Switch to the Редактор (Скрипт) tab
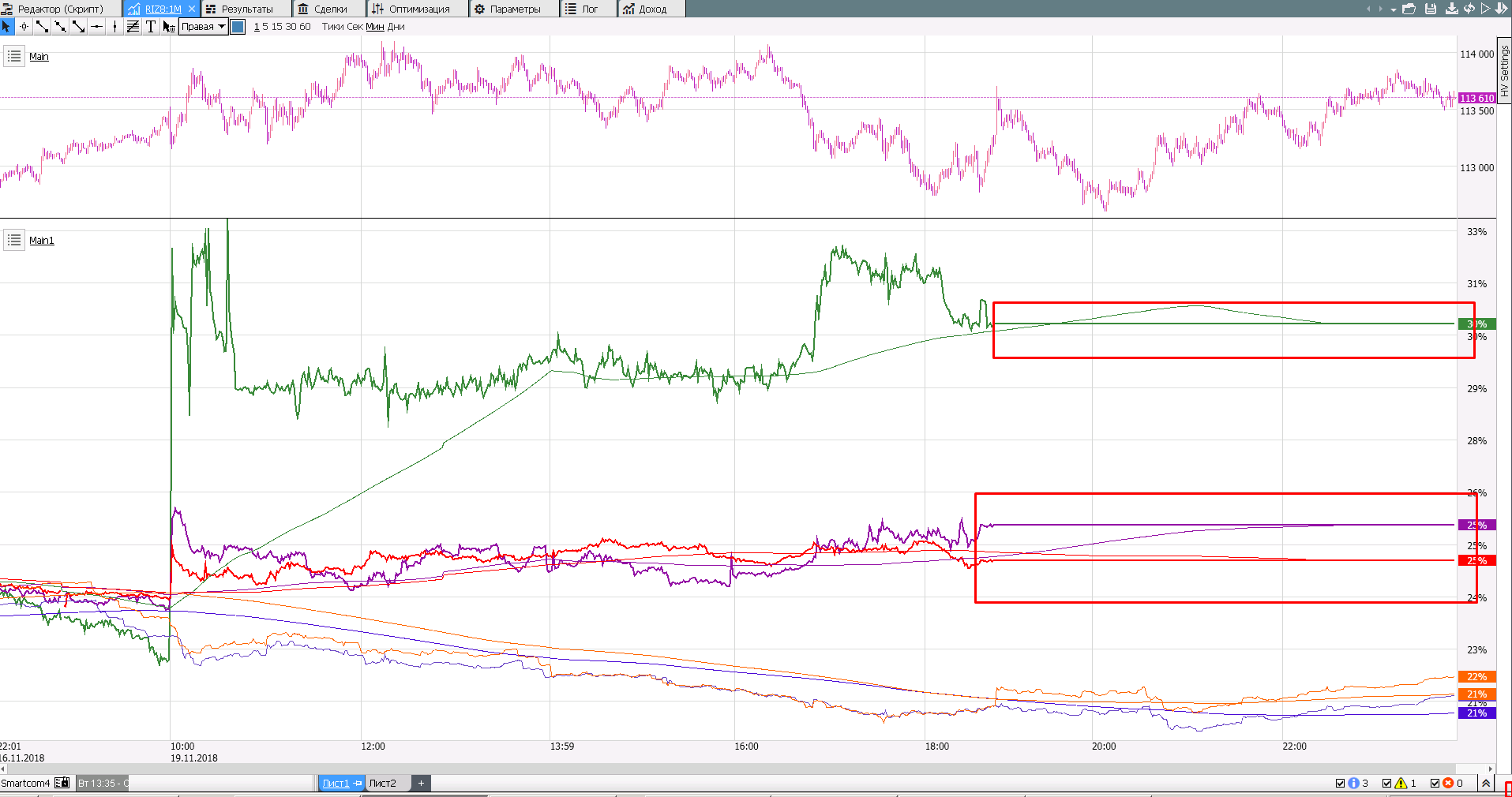 [61, 9]
